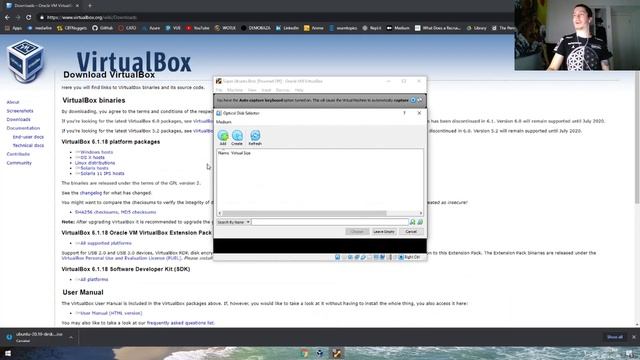This screenshot has width=640, height=360.
Task: Click the media list right scroll arrow
Action: 421,213
